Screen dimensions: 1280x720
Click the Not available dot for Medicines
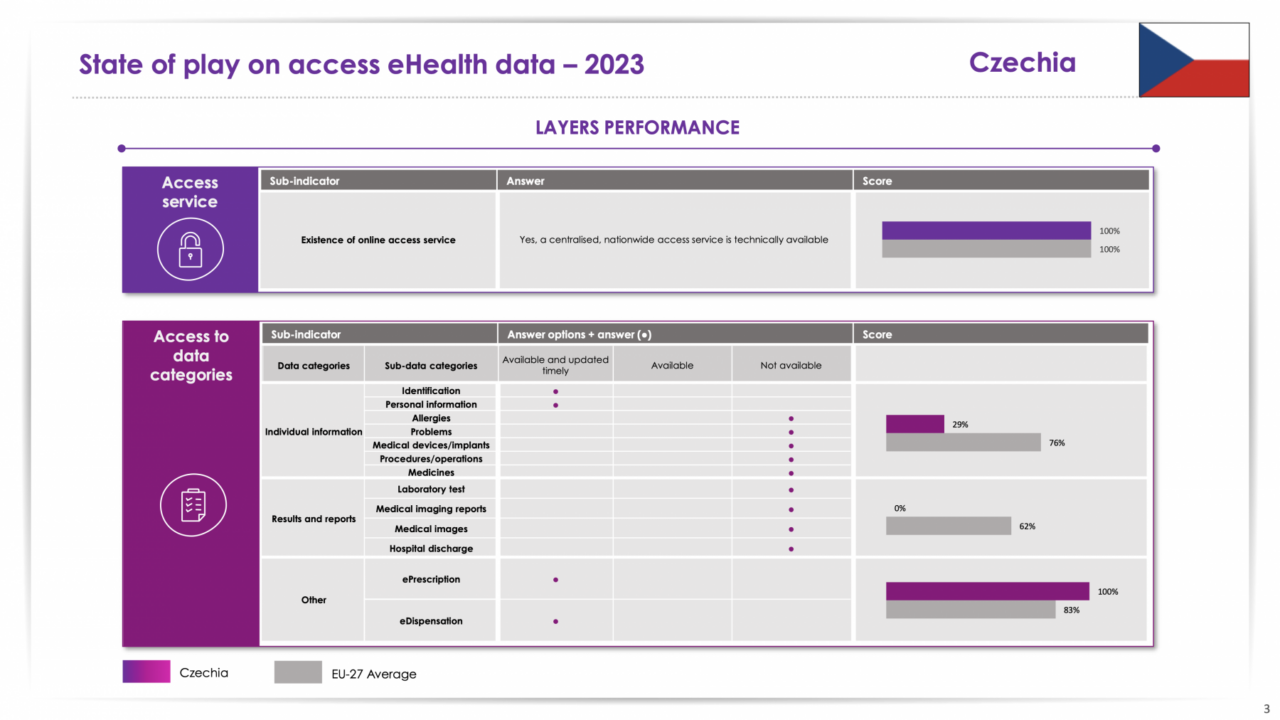pos(791,473)
